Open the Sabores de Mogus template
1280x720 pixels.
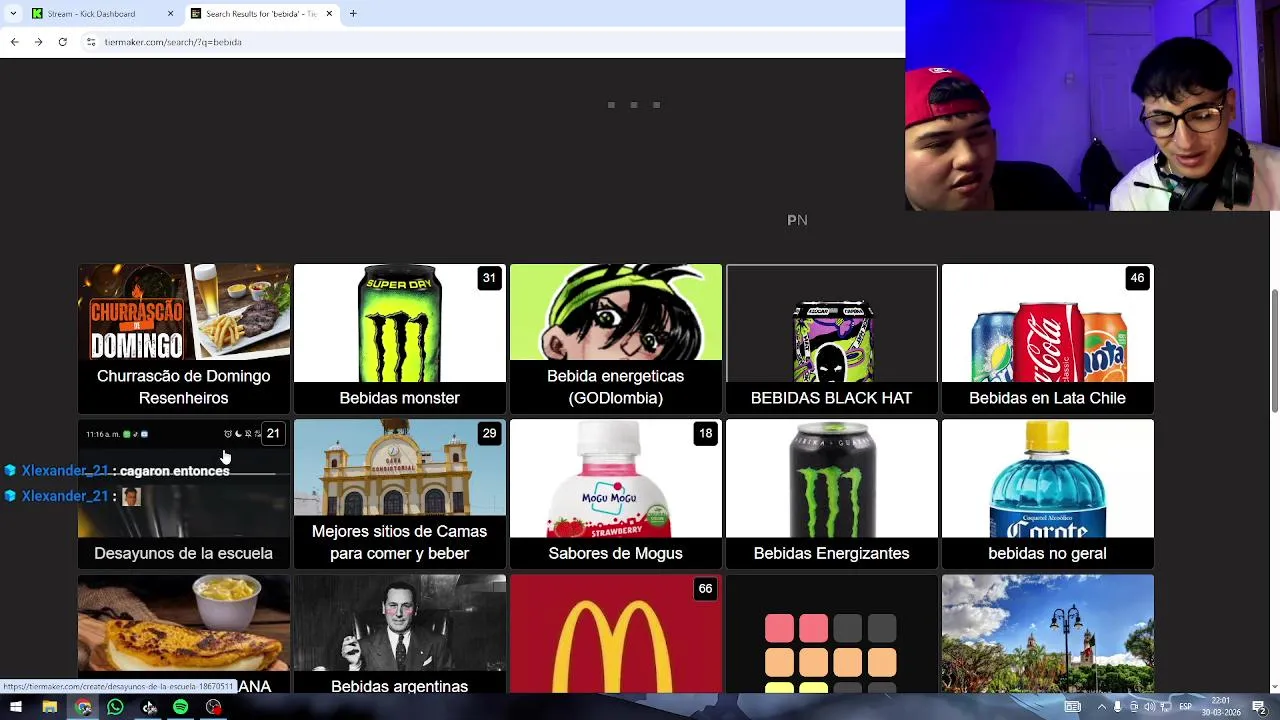(x=616, y=494)
